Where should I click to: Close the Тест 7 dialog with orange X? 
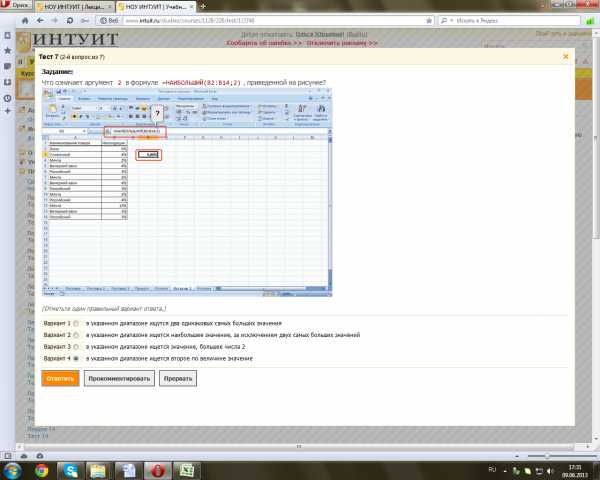(566, 57)
